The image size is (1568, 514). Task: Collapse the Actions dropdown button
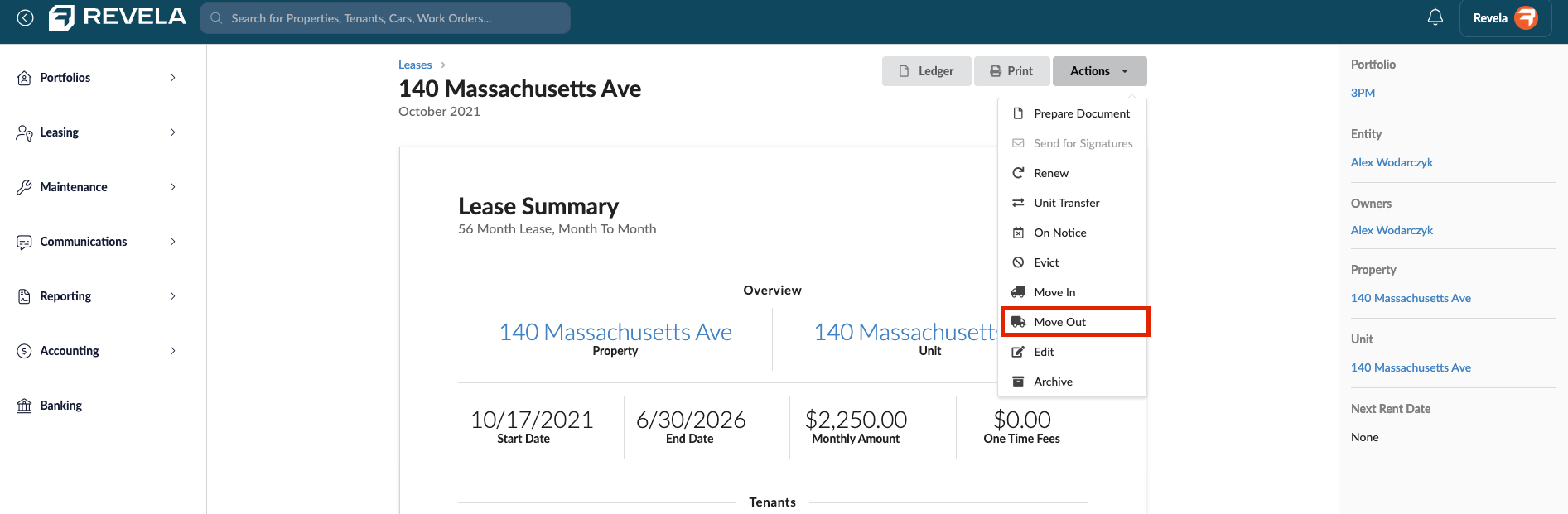pos(1099,71)
